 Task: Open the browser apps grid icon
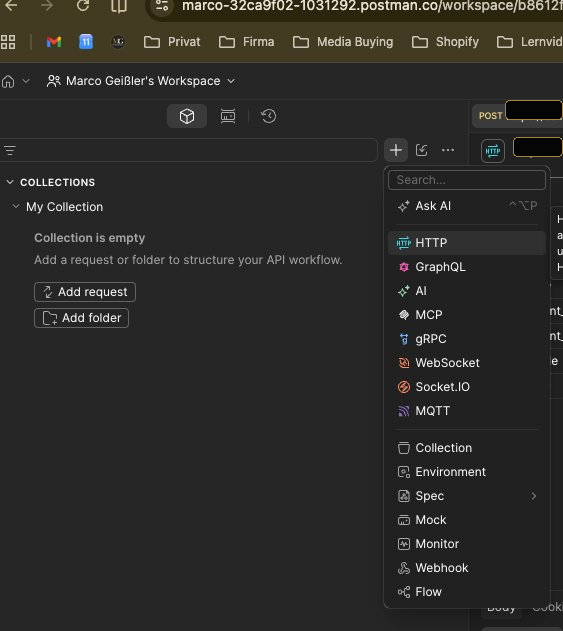[8, 42]
